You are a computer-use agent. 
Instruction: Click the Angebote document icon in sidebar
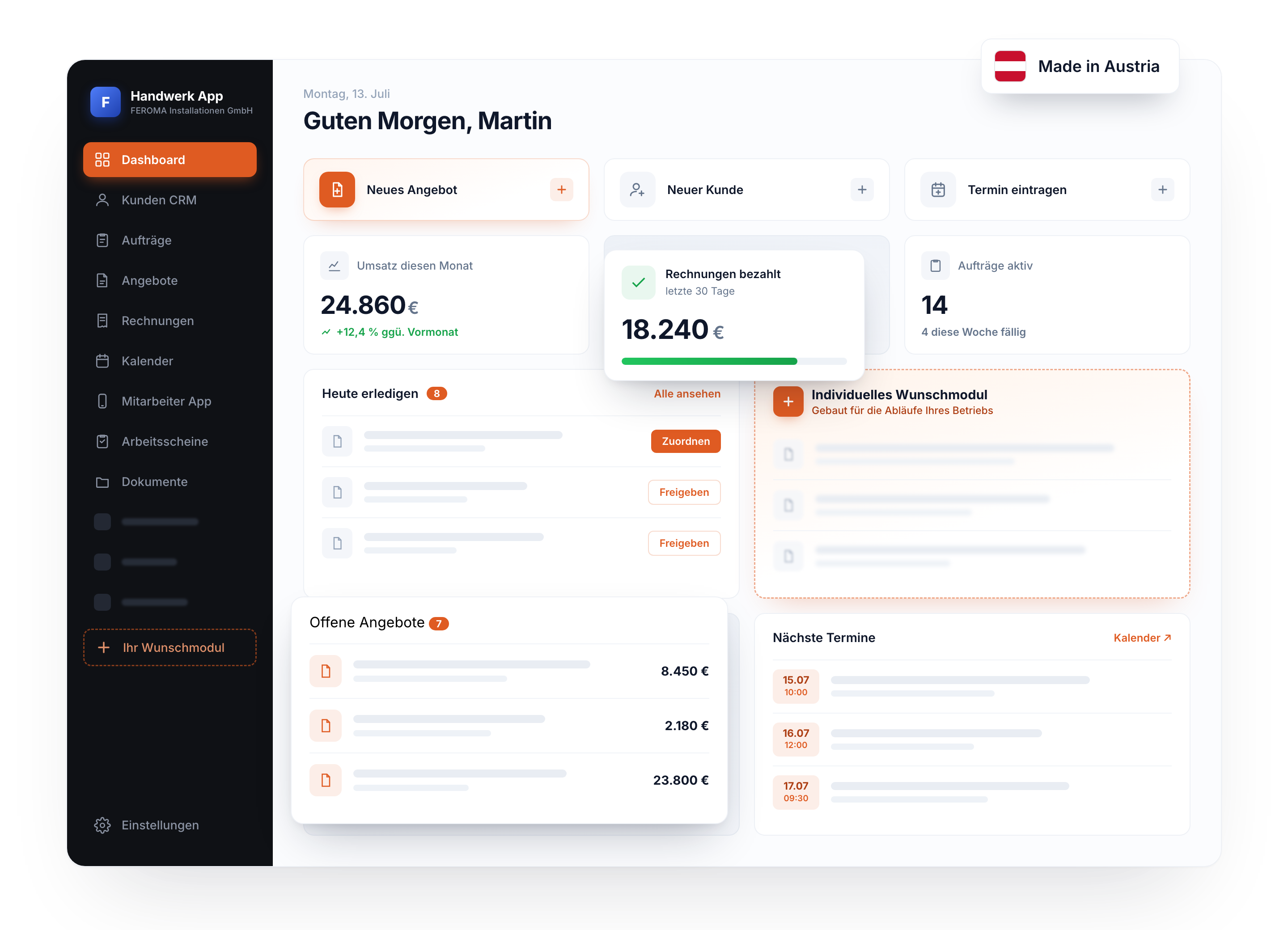click(x=102, y=280)
